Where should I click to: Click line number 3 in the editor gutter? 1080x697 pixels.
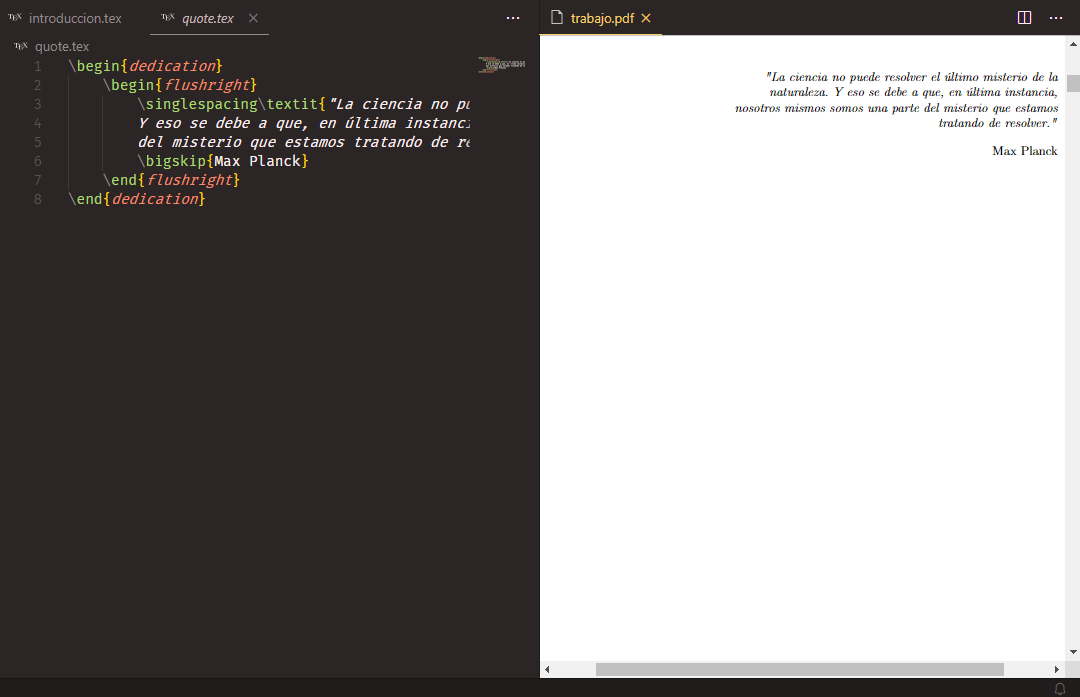pos(37,104)
